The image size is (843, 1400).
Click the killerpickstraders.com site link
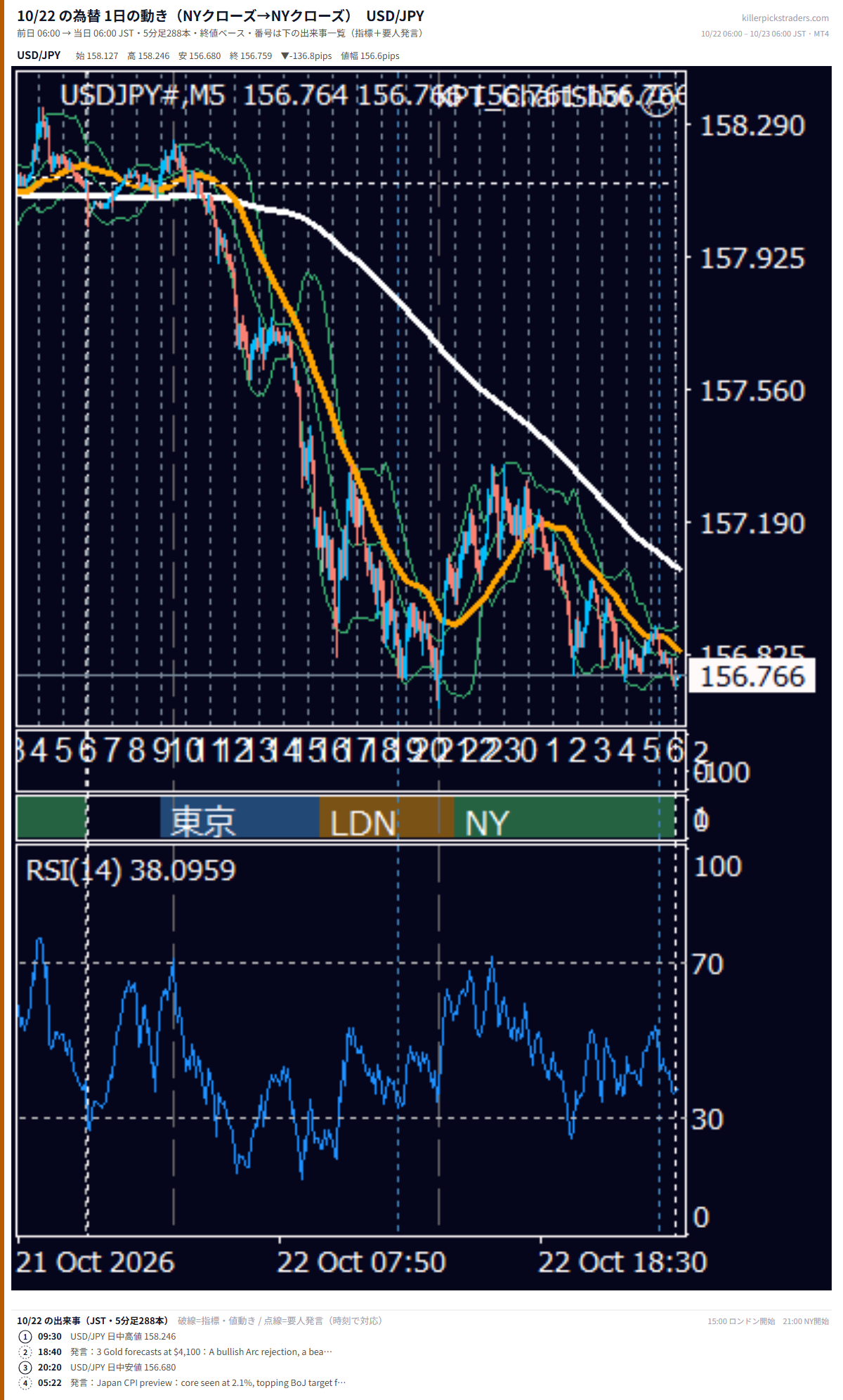(785, 18)
